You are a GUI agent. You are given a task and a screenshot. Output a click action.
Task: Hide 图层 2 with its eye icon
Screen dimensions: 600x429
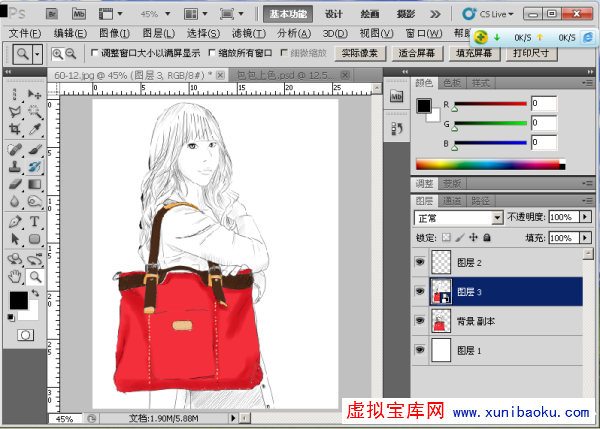coord(419,263)
